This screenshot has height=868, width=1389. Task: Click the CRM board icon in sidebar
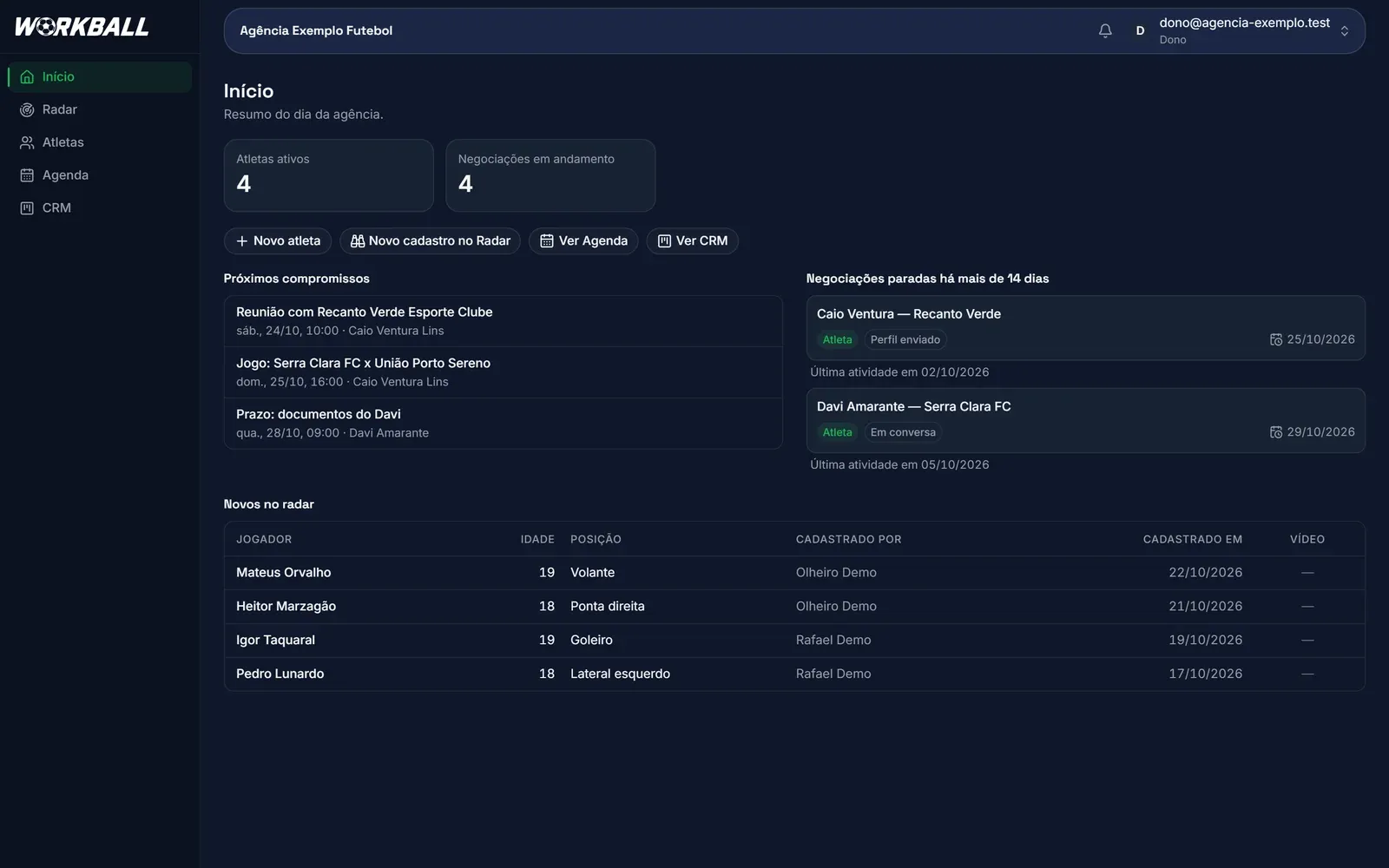(x=27, y=208)
